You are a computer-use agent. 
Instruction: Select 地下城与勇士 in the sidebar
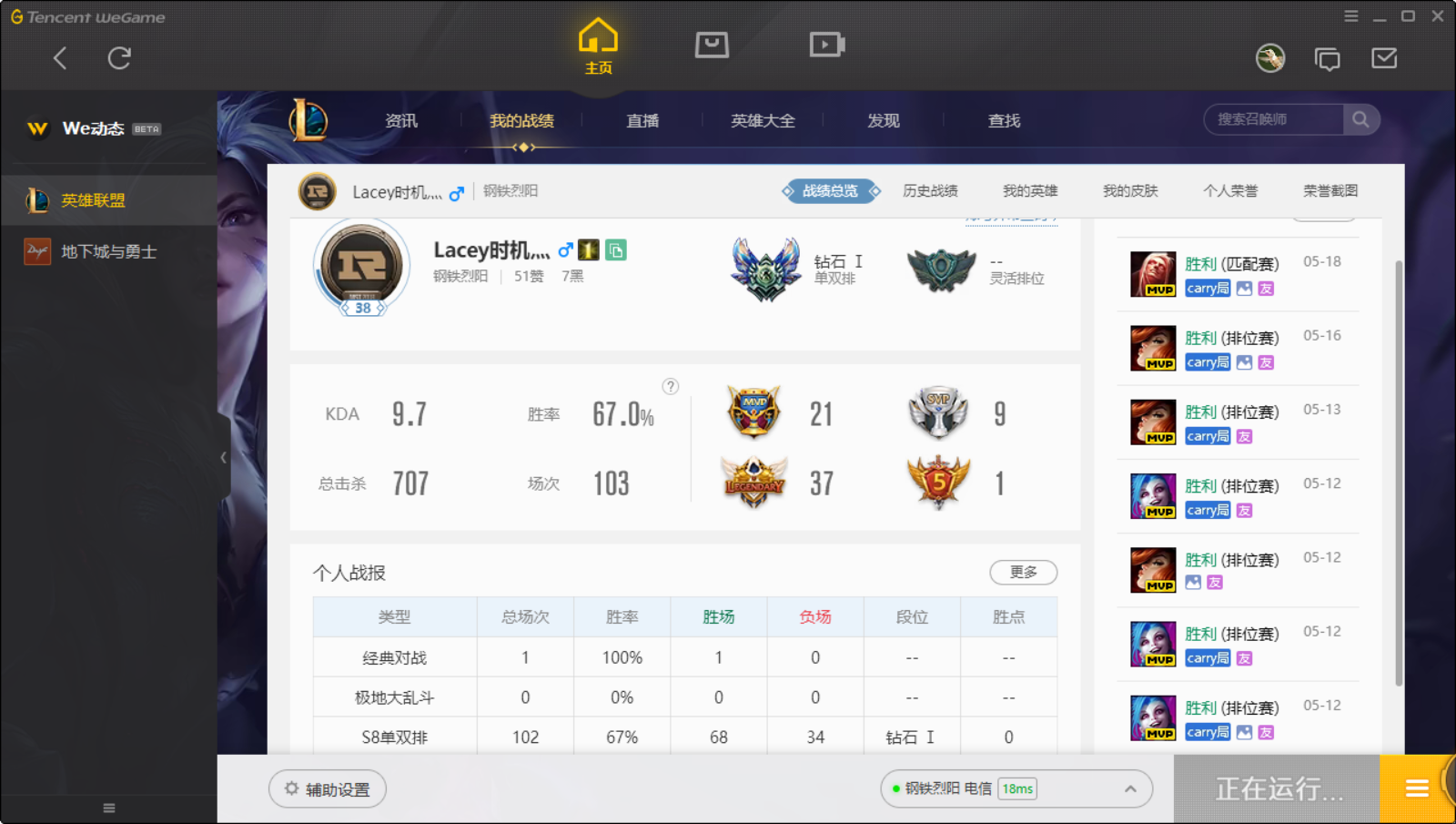(109, 251)
